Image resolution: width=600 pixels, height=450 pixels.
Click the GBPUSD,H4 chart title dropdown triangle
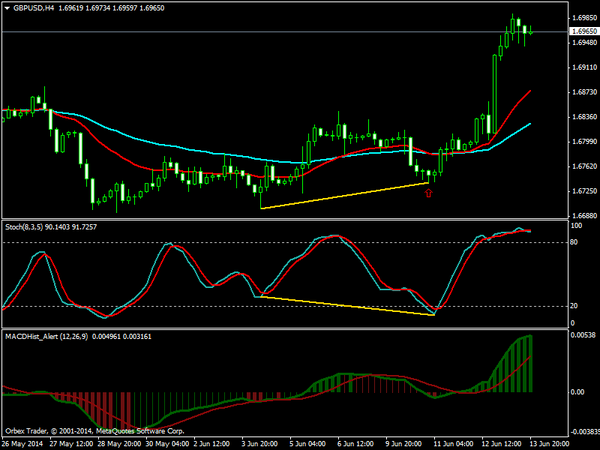[7, 8]
